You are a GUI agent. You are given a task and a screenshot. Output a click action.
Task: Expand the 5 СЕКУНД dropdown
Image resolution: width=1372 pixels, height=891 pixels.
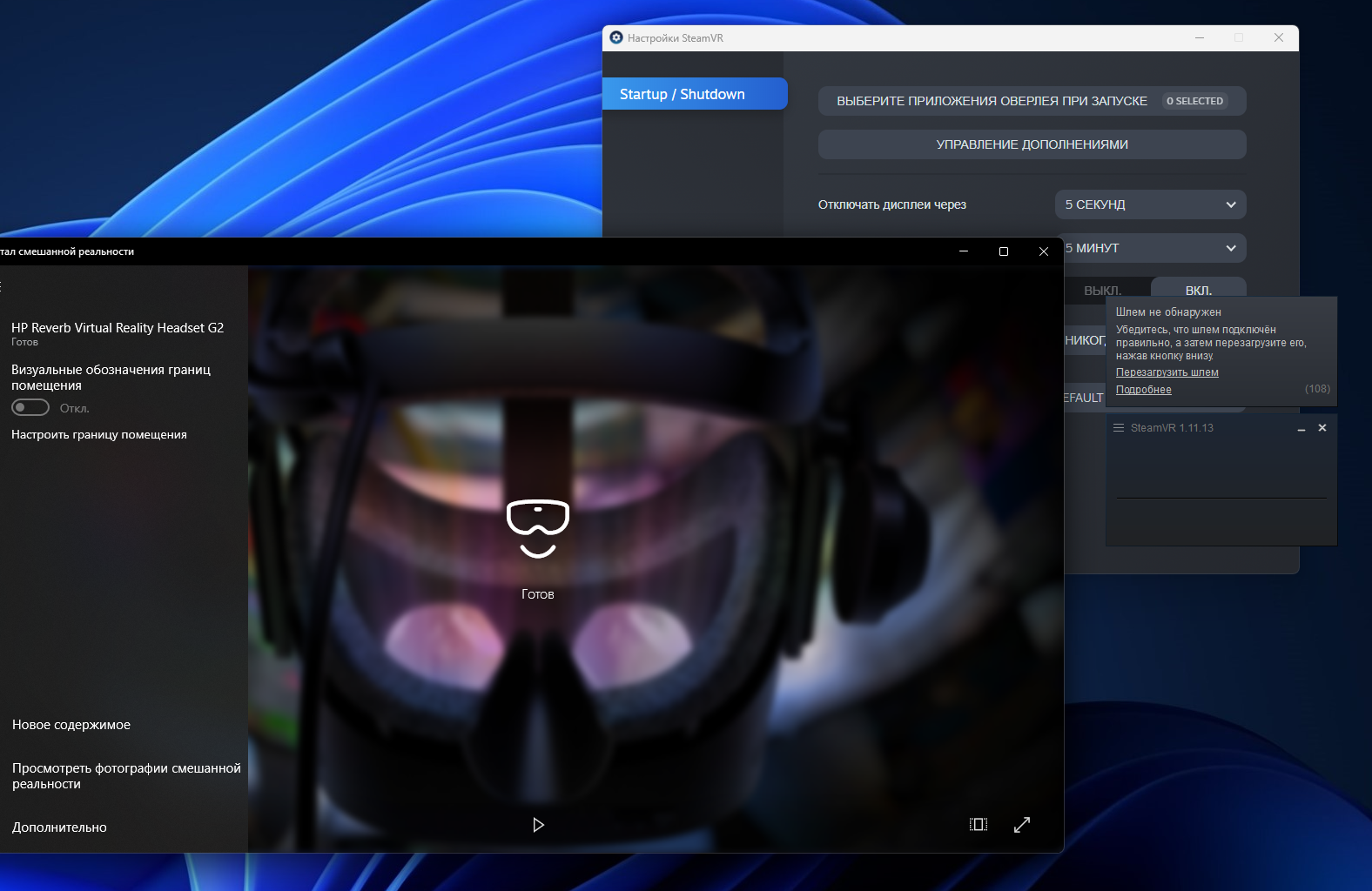[1151, 204]
